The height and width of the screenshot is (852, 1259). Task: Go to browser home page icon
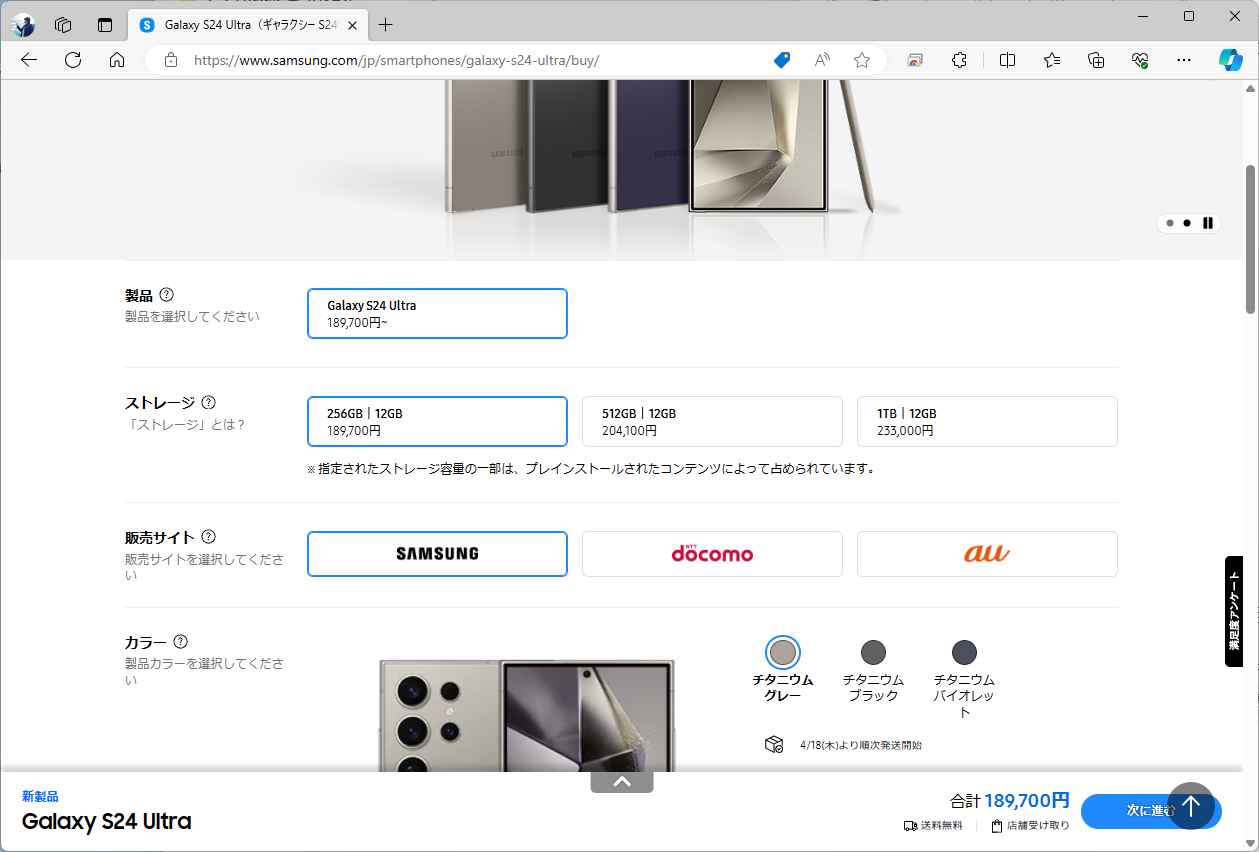117,60
